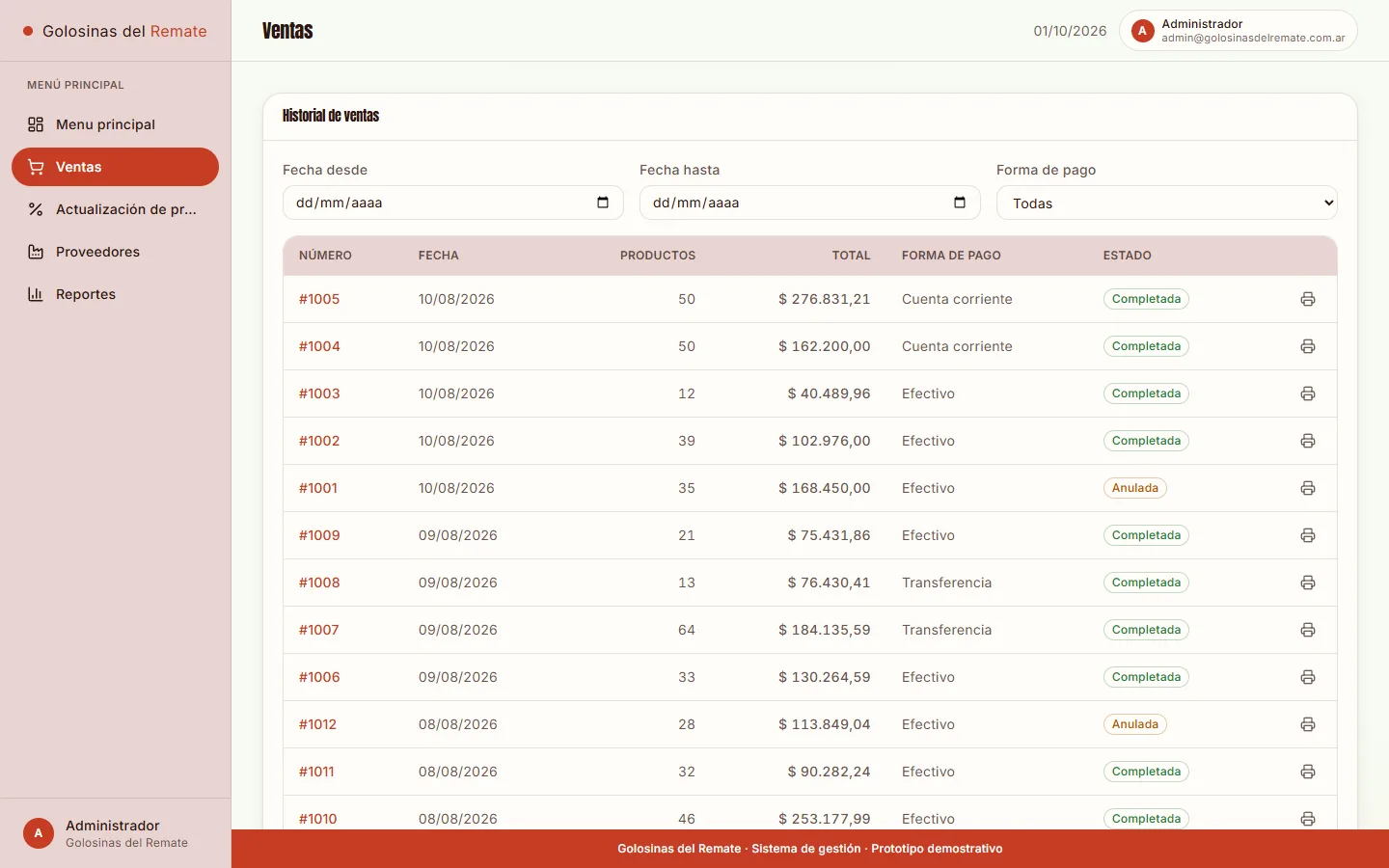Print receipt for sale #1009
The height and width of the screenshot is (868, 1389).
coord(1308,535)
